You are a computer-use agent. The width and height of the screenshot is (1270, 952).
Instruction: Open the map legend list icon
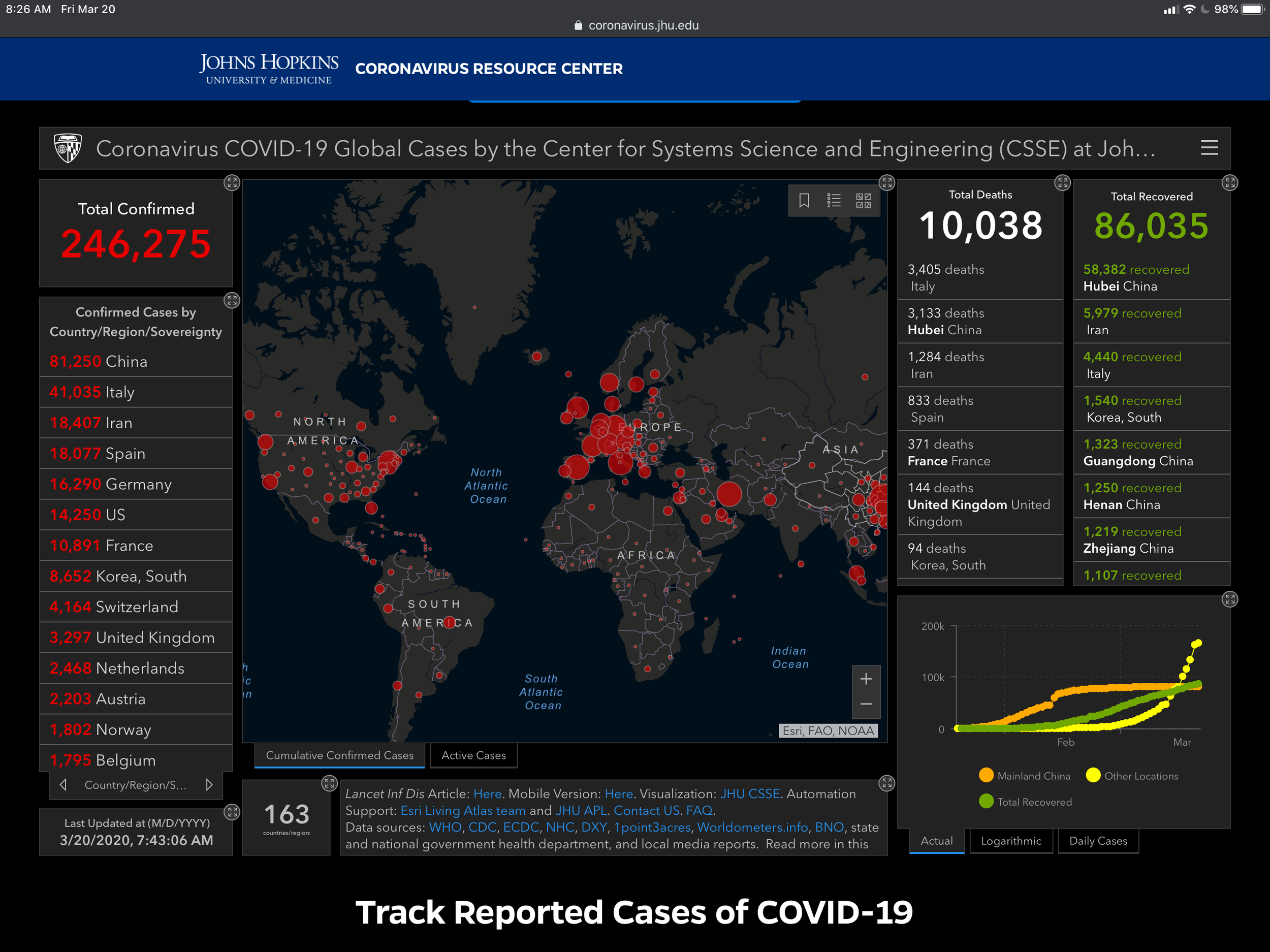coord(834,200)
